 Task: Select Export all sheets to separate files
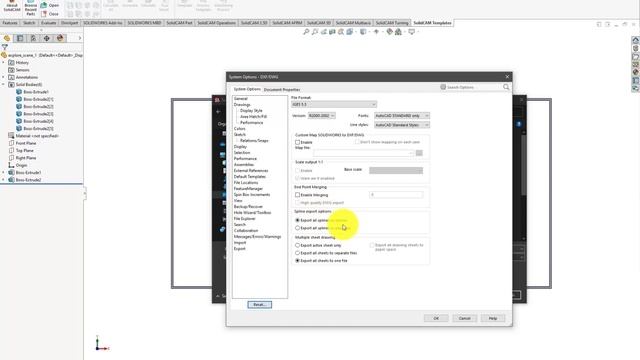coord(298,253)
